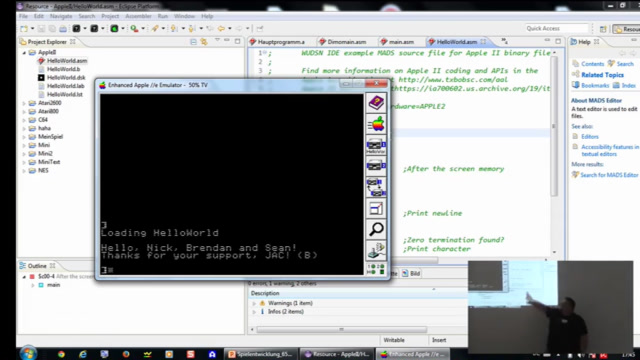Open the Open Perspective icon

point(603,29)
